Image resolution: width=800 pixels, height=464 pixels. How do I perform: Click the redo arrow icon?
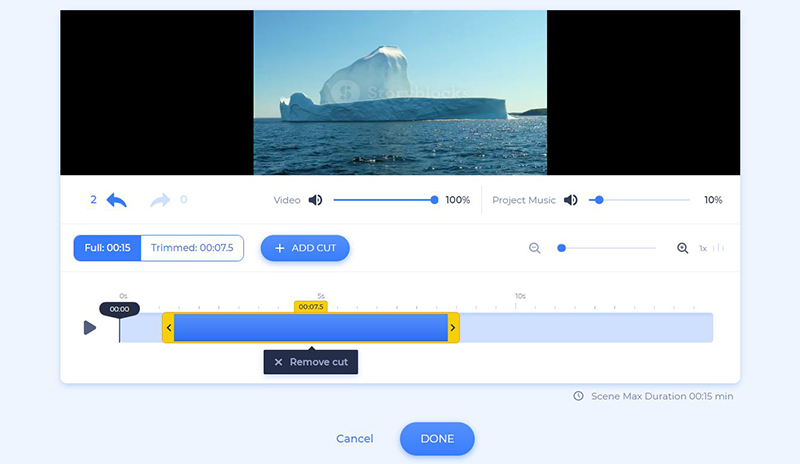click(x=160, y=200)
